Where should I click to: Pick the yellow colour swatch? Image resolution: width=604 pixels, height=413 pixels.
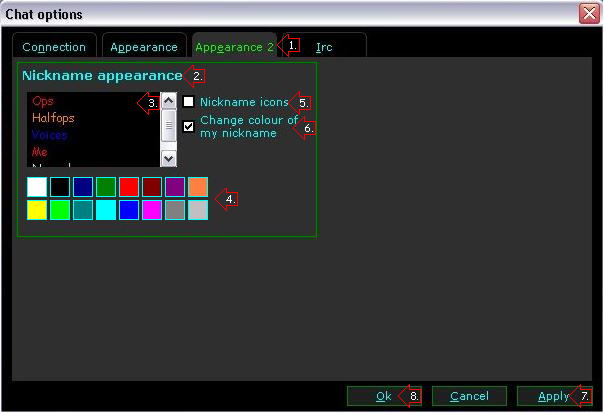point(37,210)
